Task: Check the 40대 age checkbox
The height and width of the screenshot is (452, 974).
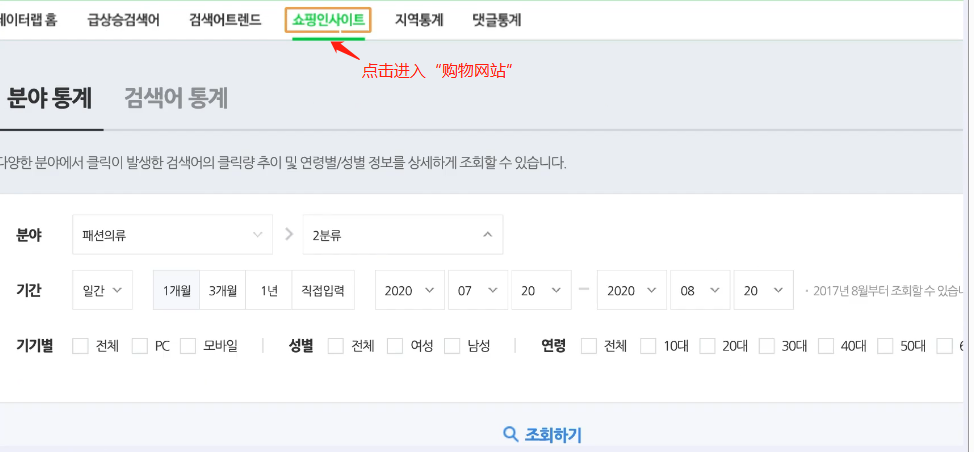Action: pos(826,346)
